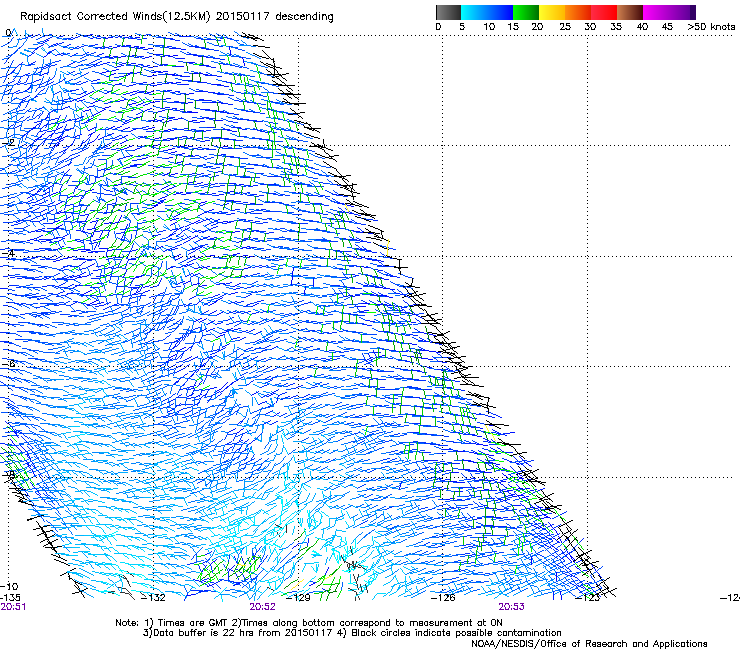Click the latitude label -10
The width and height of the screenshot is (740, 650).
[10, 587]
